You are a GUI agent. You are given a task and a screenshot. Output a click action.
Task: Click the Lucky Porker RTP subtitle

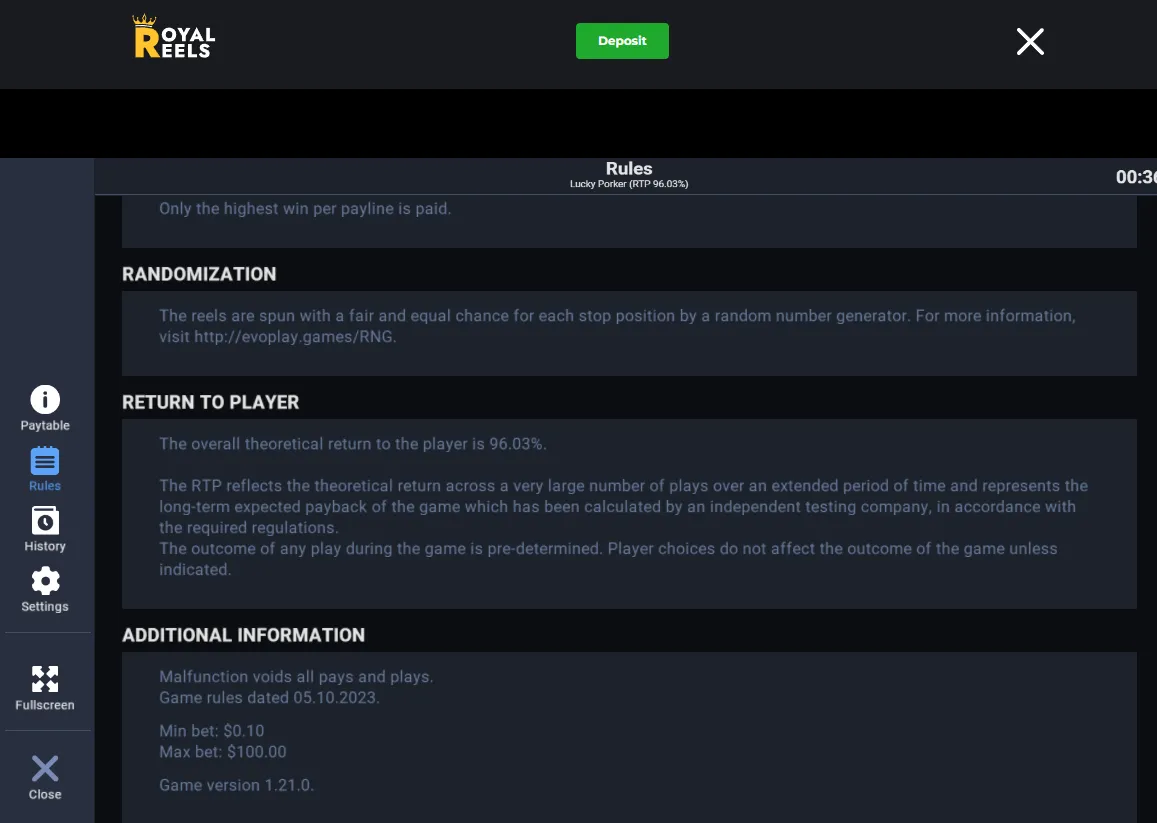point(629,184)
